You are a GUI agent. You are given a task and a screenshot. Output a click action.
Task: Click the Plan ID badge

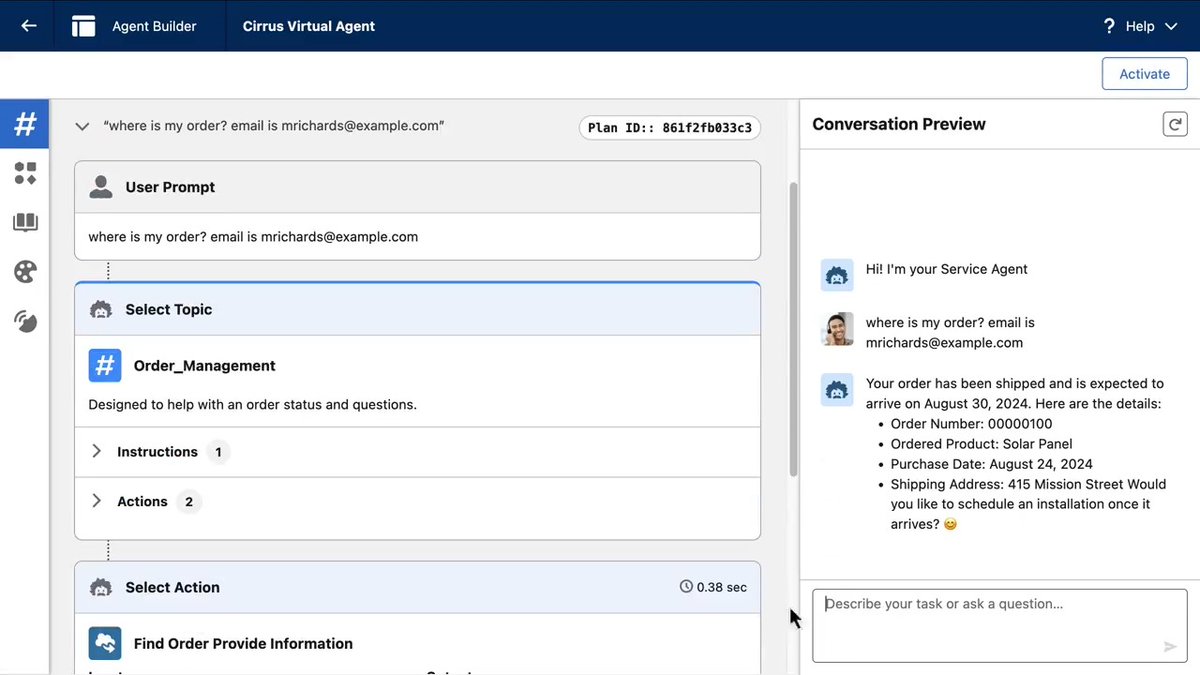[x=670, y=128]
